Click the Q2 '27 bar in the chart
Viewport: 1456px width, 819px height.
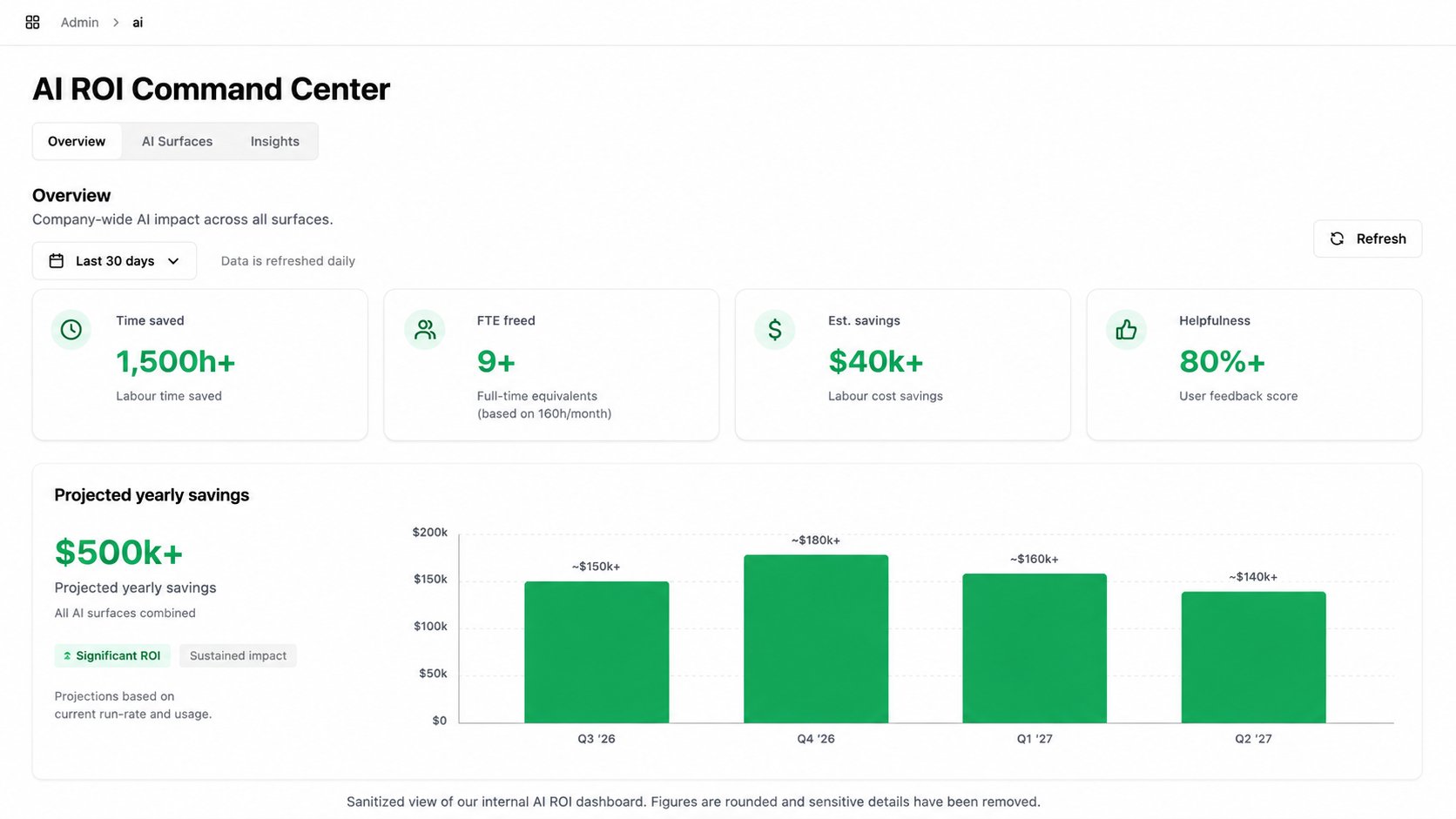point(1253,657)
